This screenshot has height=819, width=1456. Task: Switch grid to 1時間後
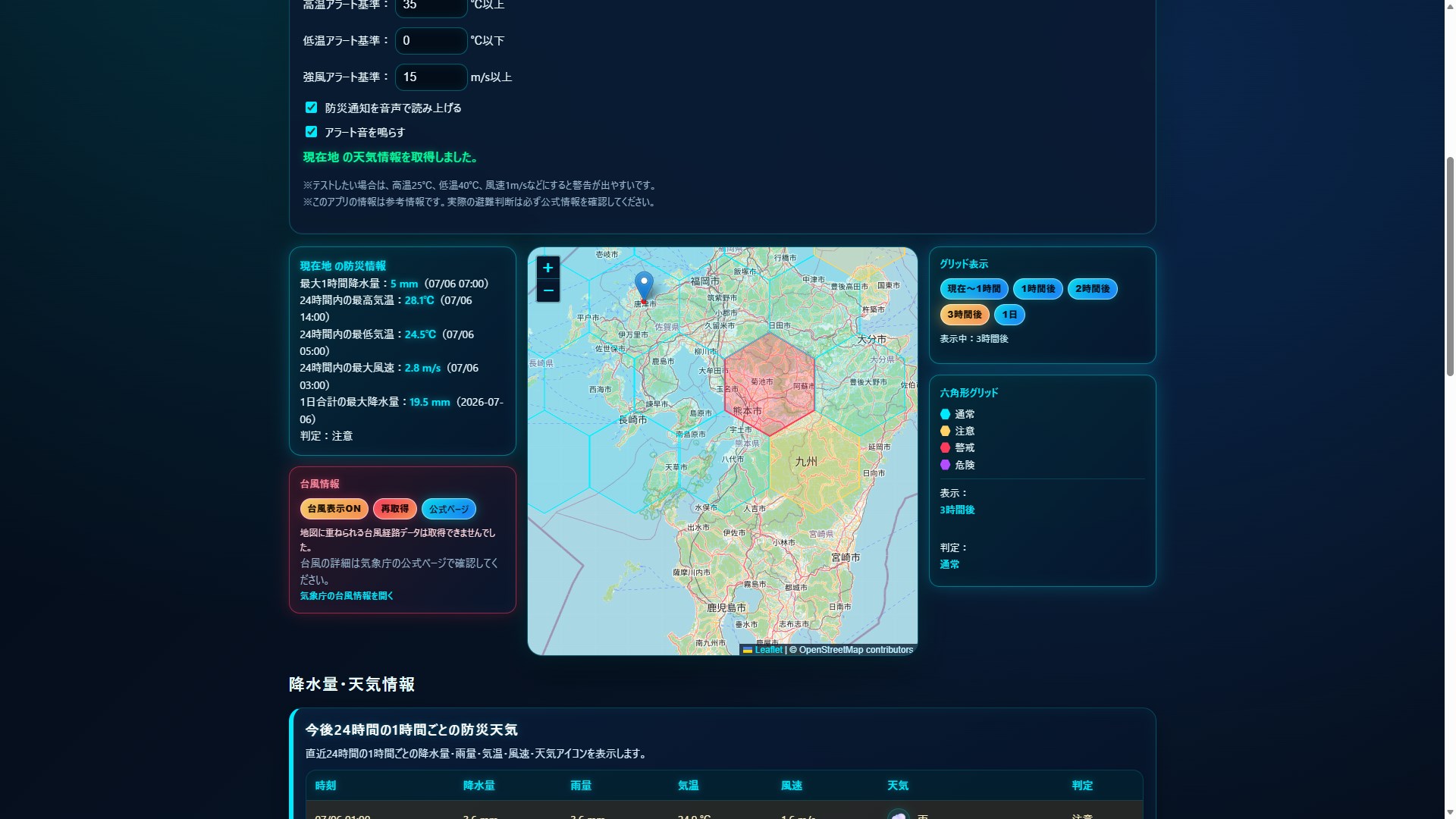point(1037,289)
